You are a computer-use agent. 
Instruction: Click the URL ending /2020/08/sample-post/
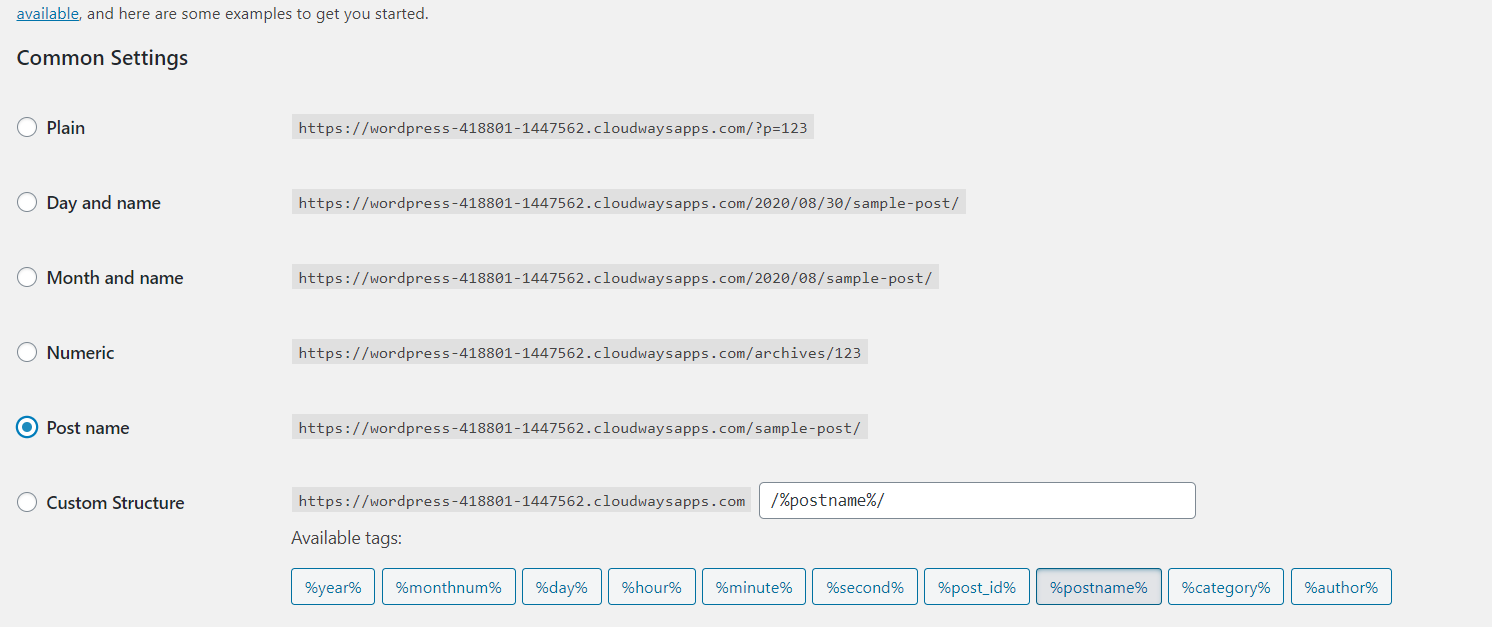point(615,278)
